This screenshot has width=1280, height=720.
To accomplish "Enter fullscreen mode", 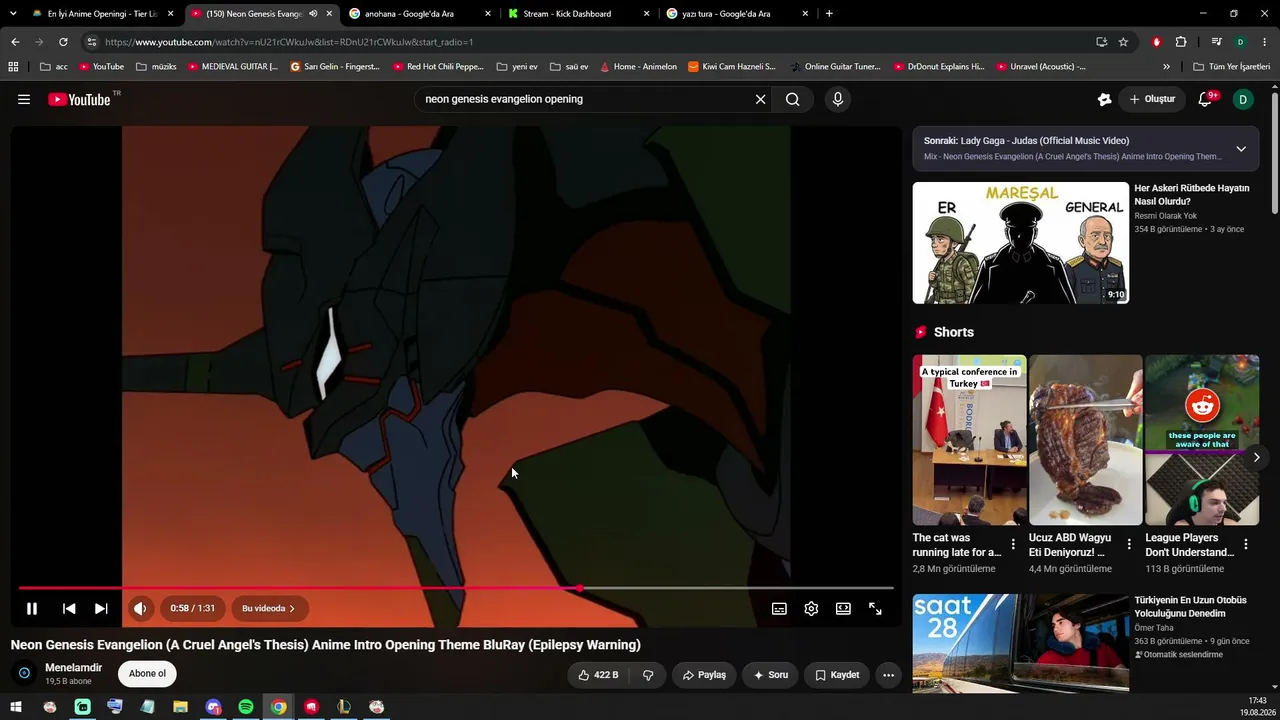I will tap(875, 608).
